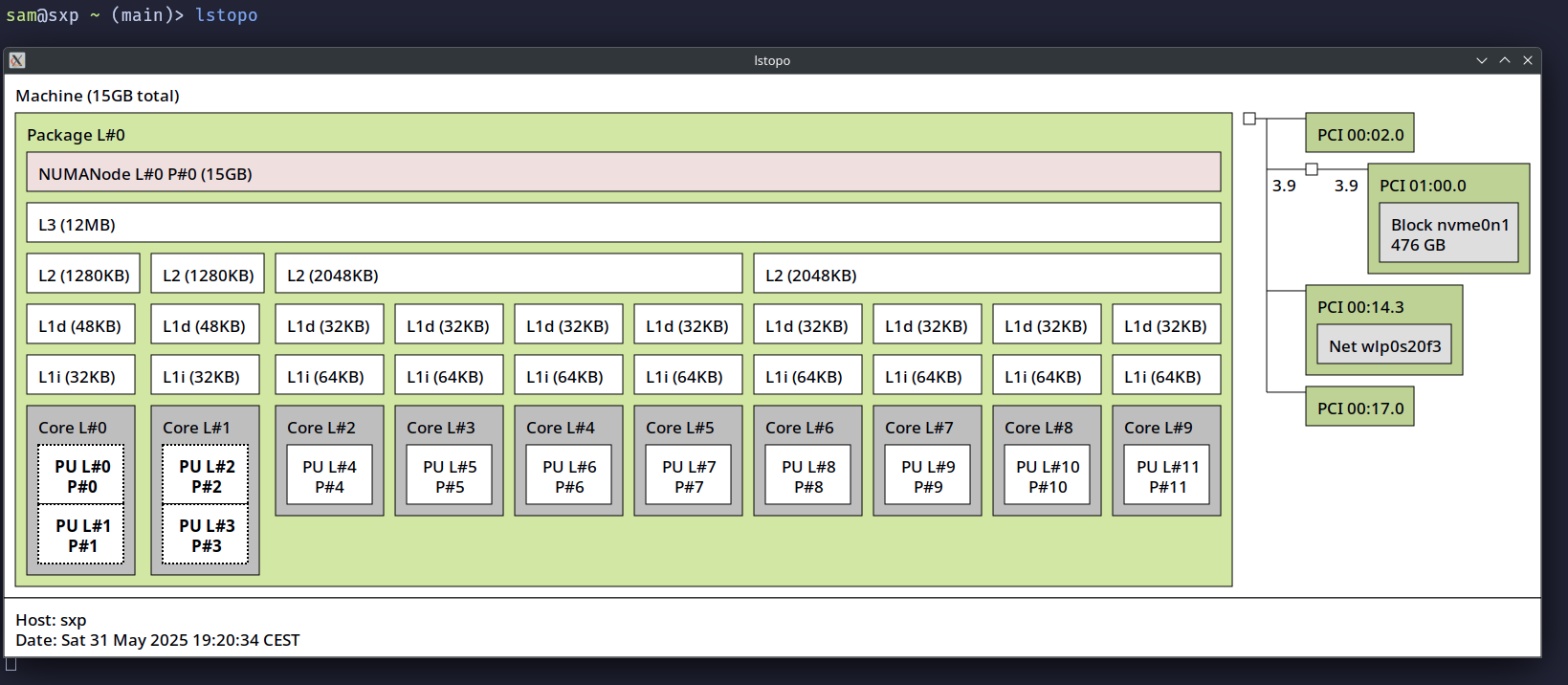Click the bridge square left of PCI 01:00.0
This screenshot has height=685, width=1568.
coord(1312,169)
